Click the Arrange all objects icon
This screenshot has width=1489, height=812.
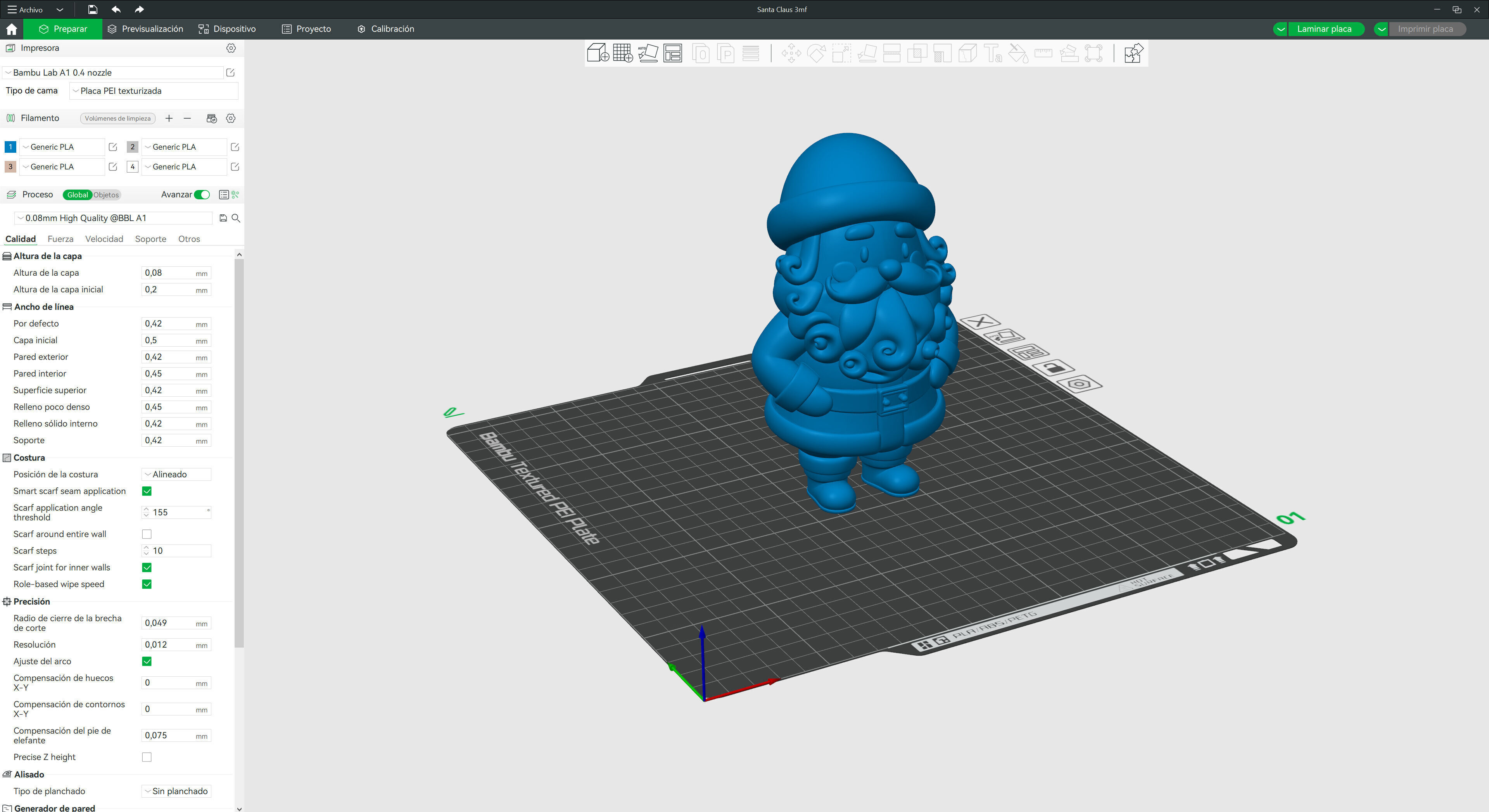673,53
